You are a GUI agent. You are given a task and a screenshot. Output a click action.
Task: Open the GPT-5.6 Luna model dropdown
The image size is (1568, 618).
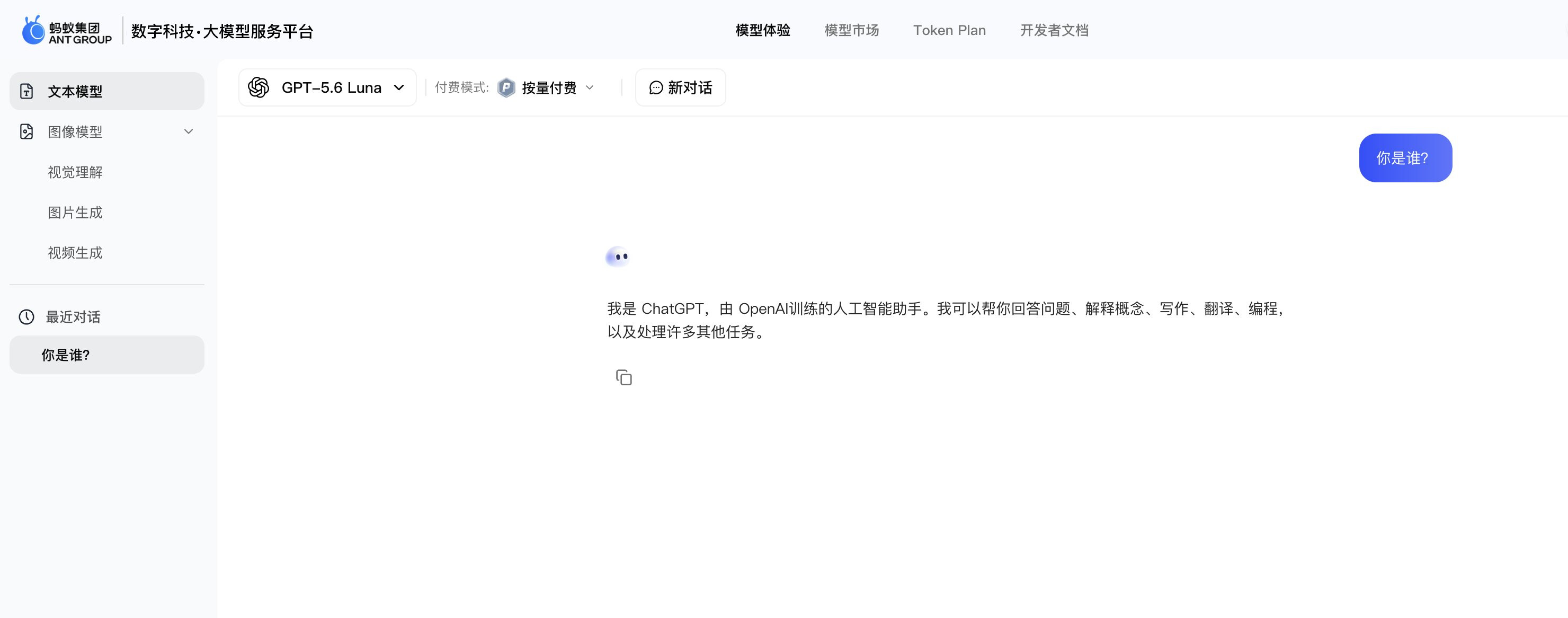point(327,87)
